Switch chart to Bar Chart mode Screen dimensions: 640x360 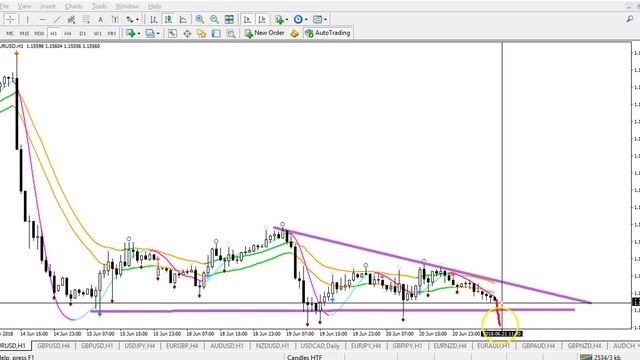153,19
